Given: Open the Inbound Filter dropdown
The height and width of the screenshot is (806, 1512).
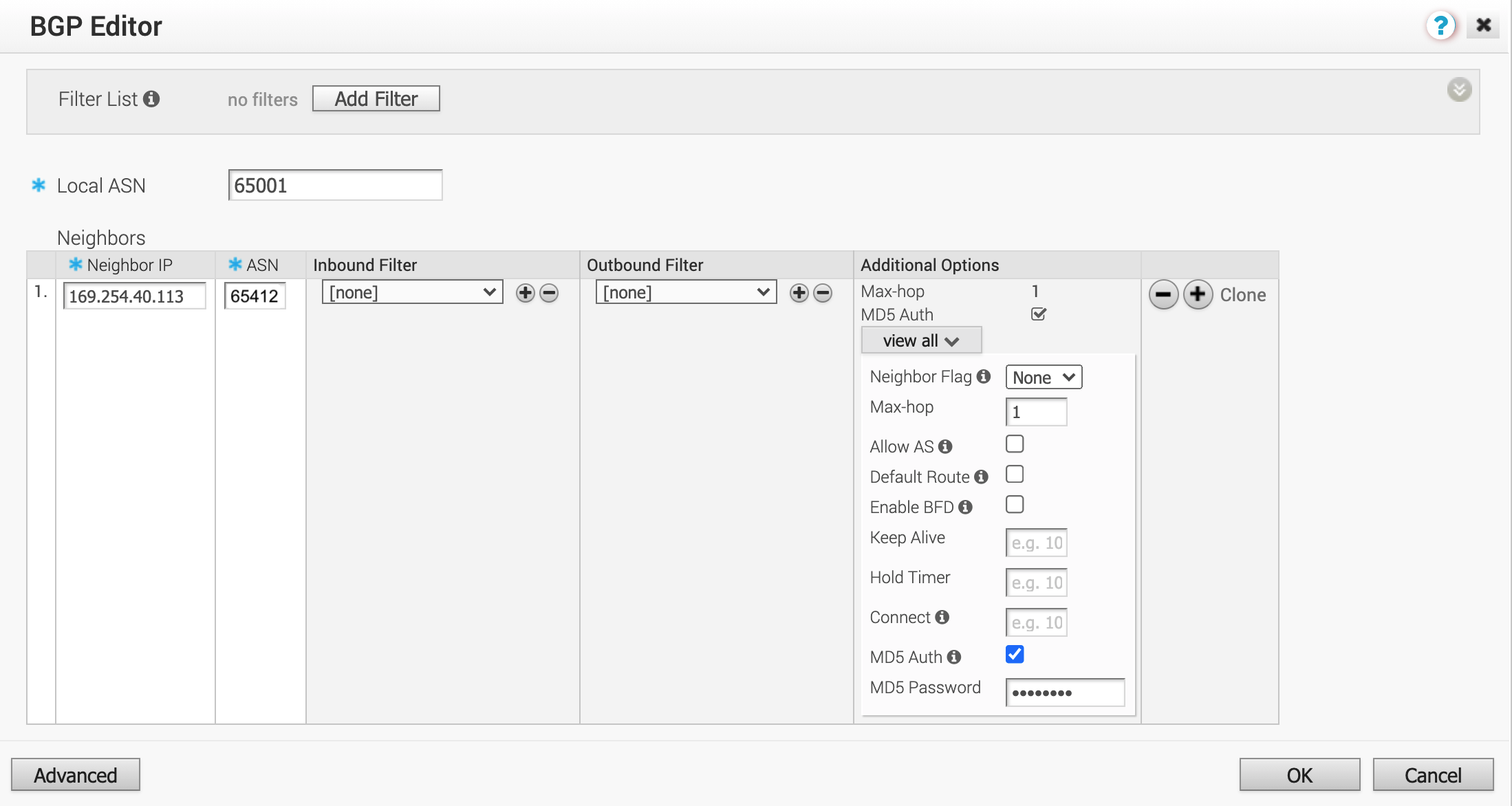Looking at the screenshot, I should [412, 292].
